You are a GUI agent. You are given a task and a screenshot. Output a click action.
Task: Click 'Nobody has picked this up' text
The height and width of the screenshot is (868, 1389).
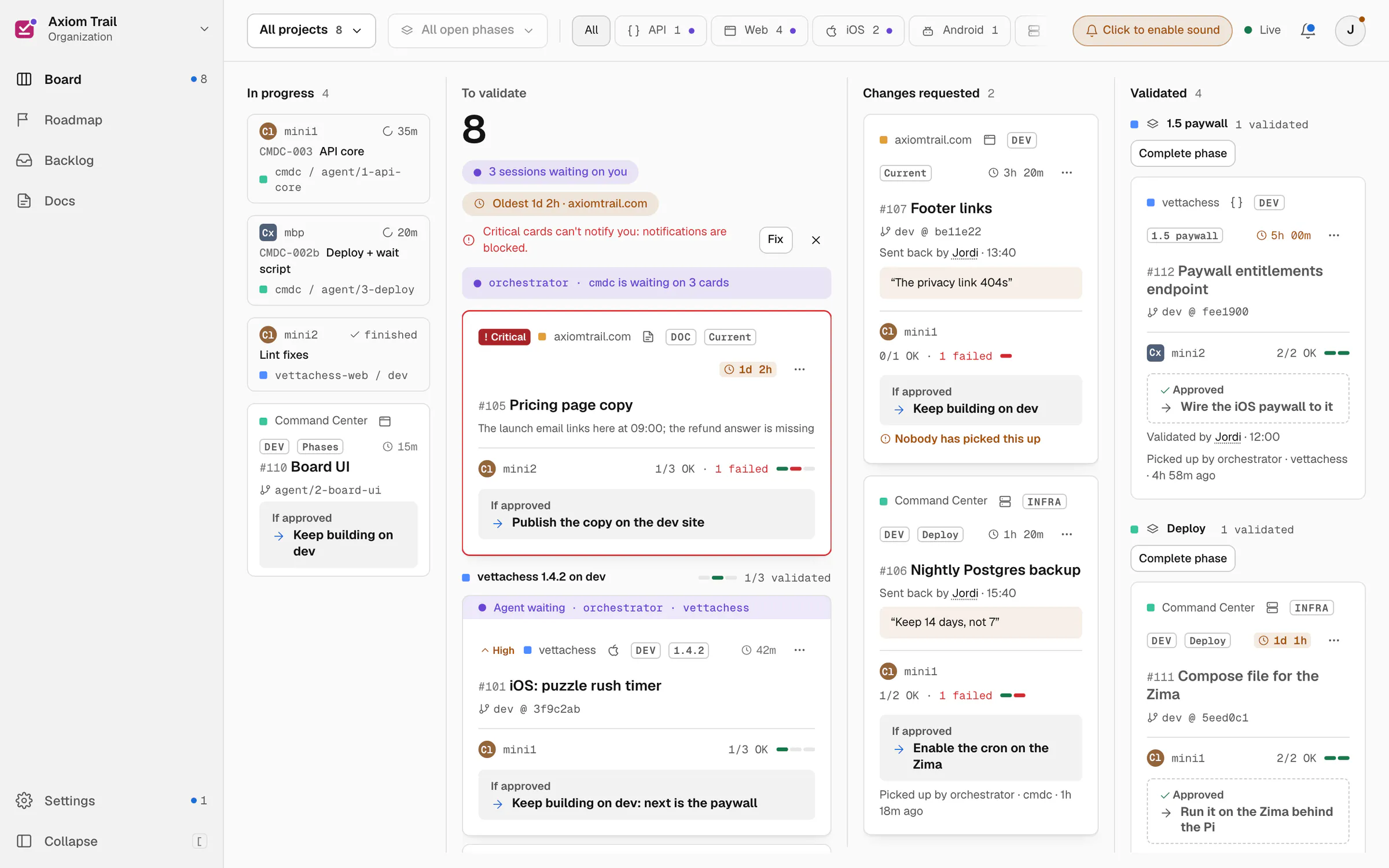click(x=967, y=439)
